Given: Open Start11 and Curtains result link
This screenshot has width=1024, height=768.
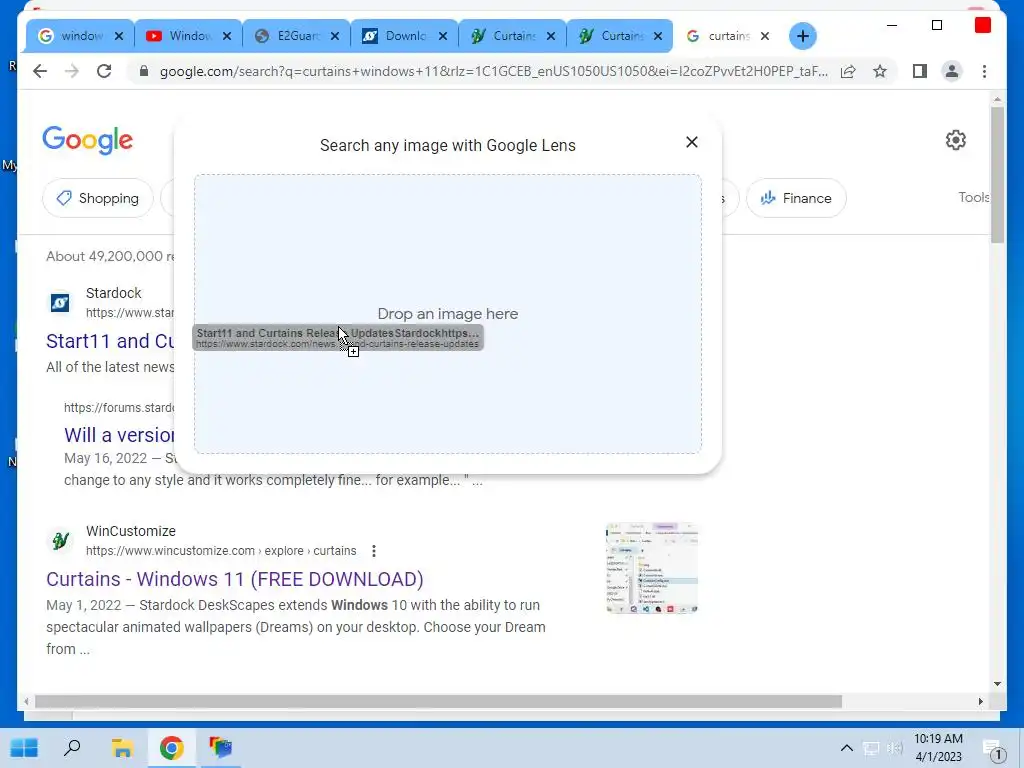Looking at the screenshot, I should (x=110, y=341).
